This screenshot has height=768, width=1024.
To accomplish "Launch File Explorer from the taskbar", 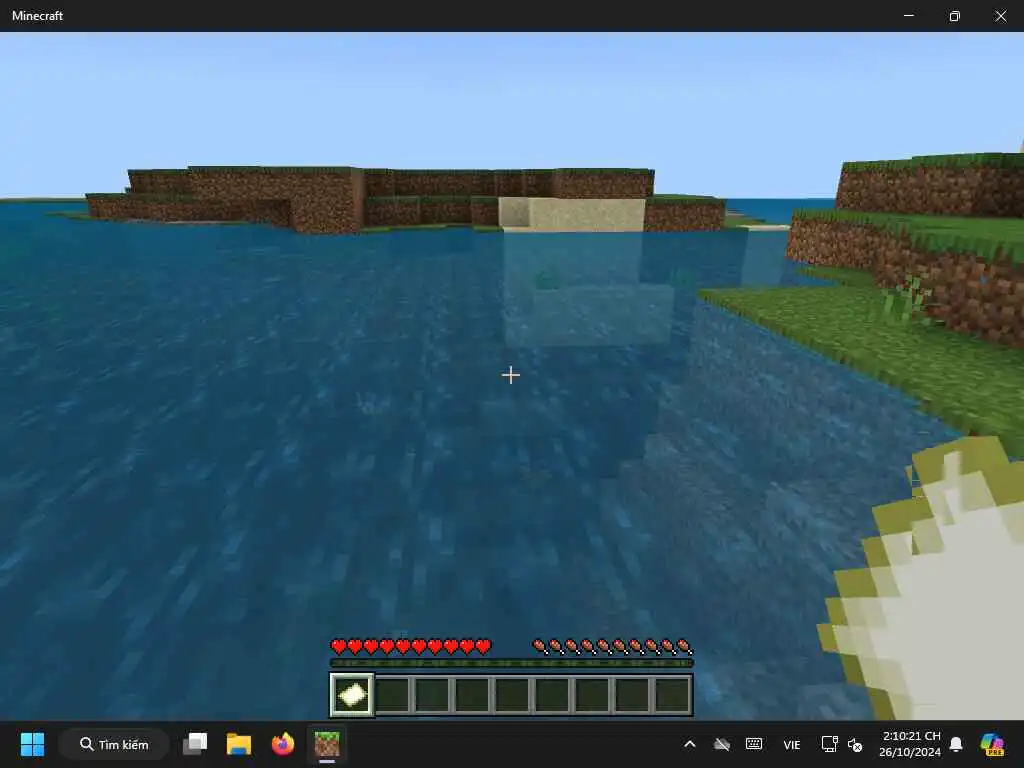I will [x=239, y=744].
